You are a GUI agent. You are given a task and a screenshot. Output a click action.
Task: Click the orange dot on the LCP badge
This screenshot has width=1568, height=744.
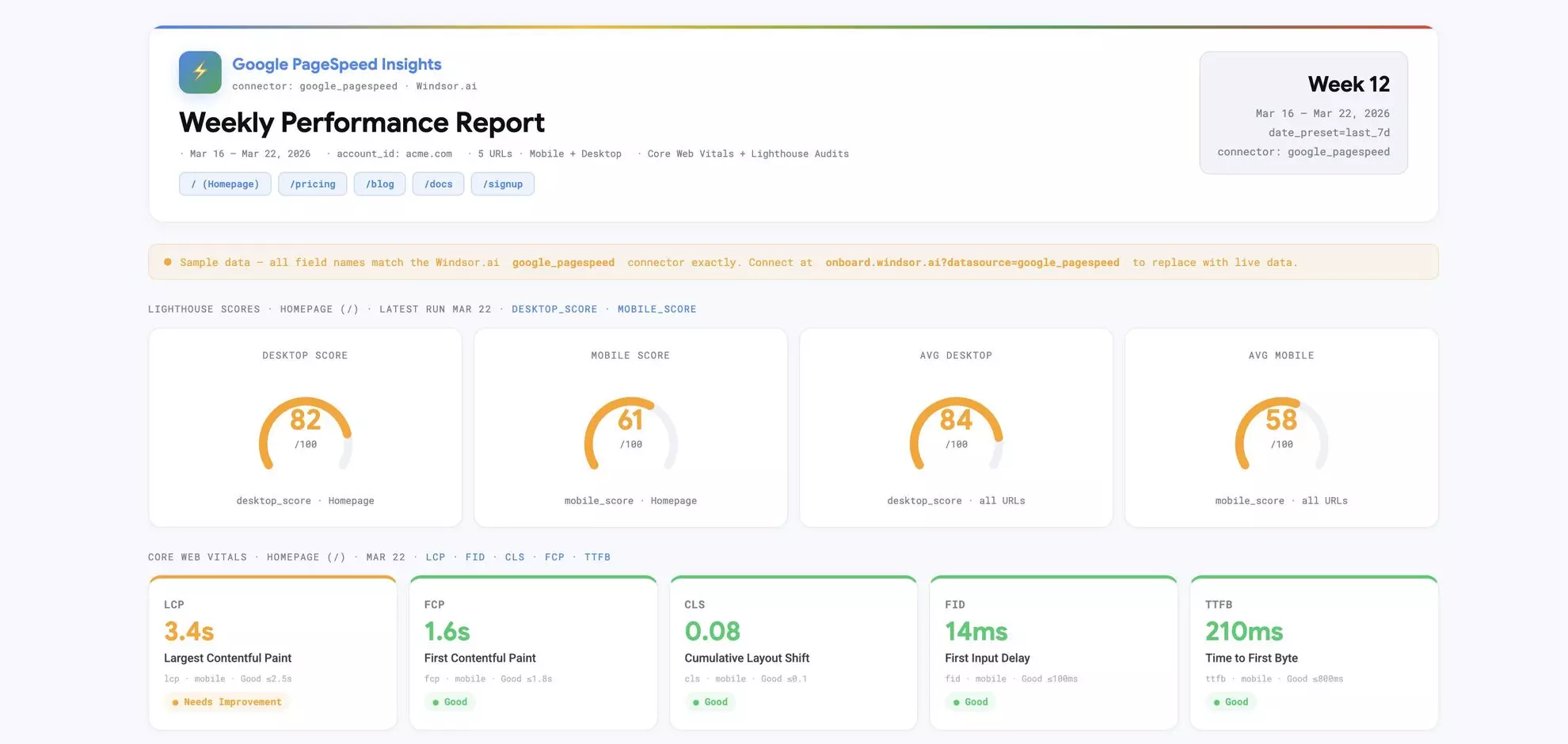coord(174,702)
